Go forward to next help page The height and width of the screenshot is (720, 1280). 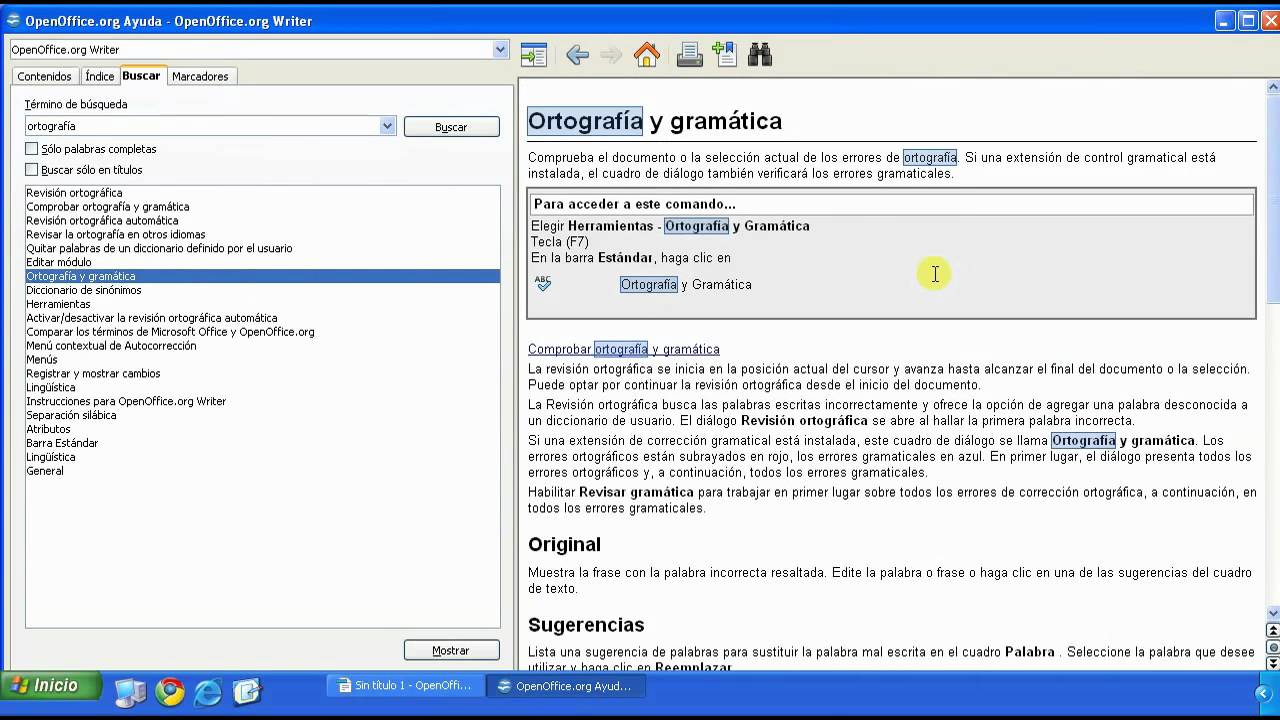click(611, 55)
